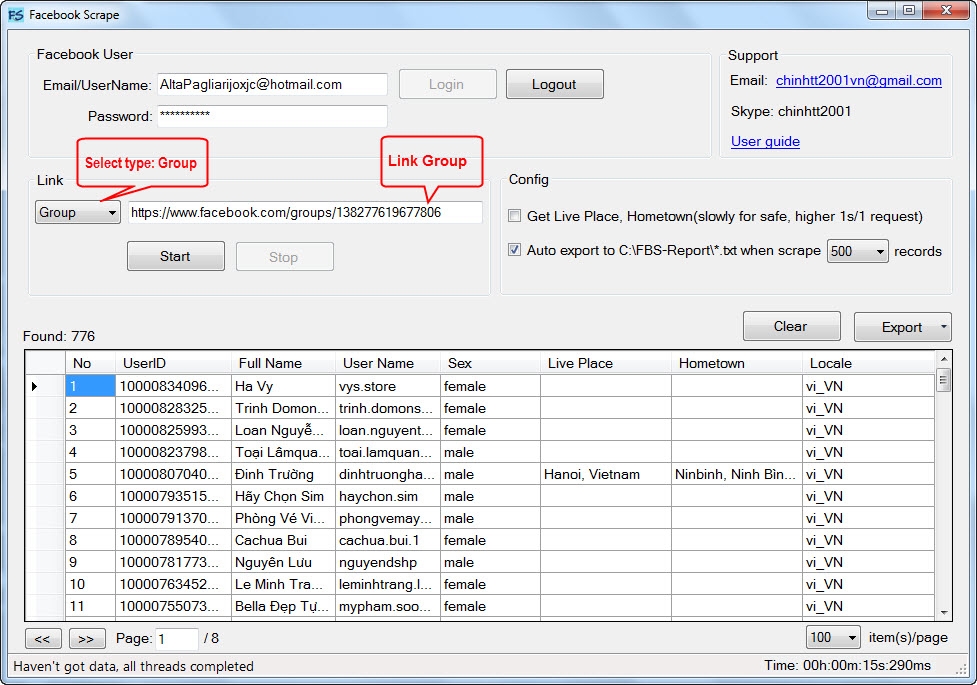Click the Email/UserName input field
Screen dimensions: 977x685
tap(272, 85)
